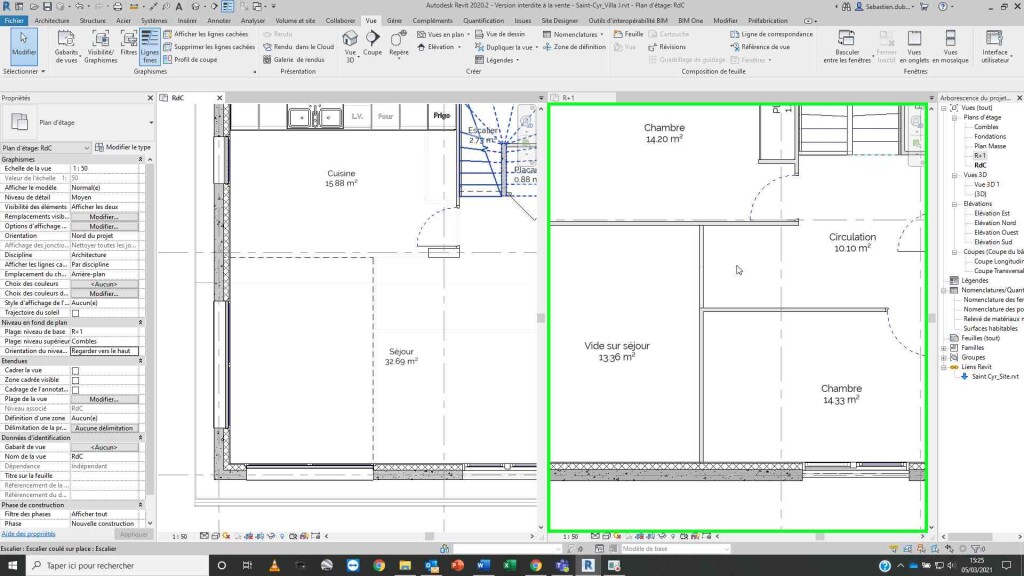The width and height of the screenshot is (1024, 576).
Task: Click Vues en mosaïque
Action: point(950,46)
